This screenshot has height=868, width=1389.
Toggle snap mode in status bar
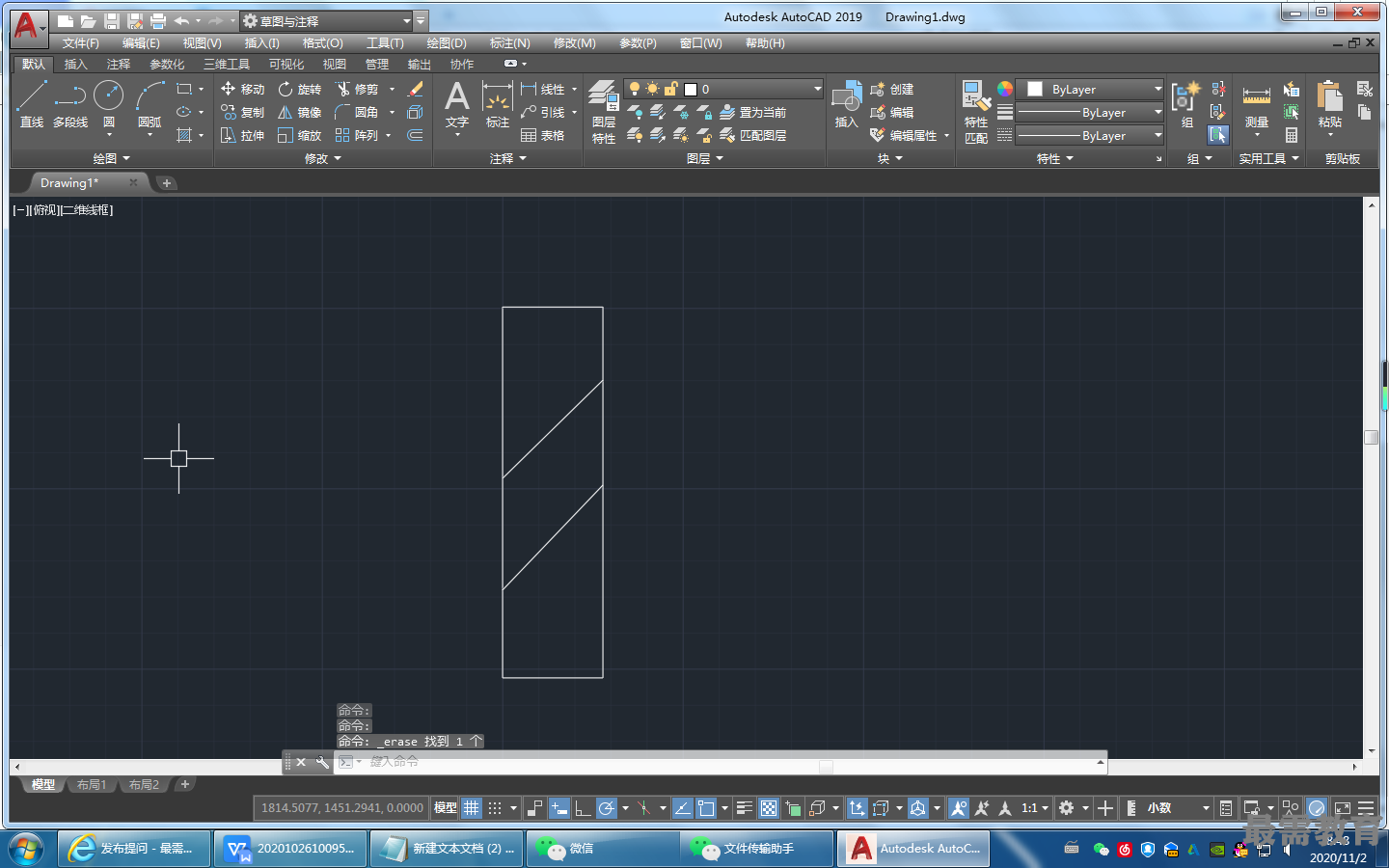click(495, 808)
